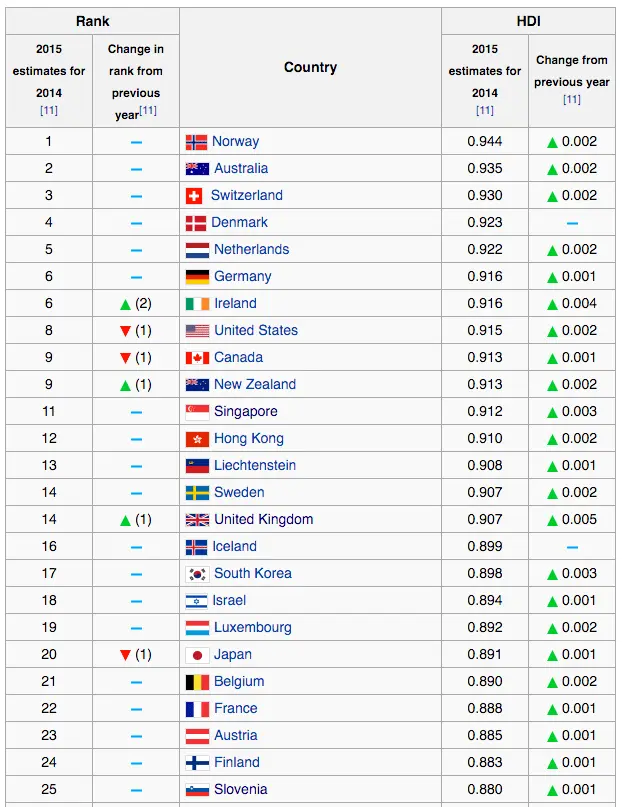Click the Japan flag icon

point(197,655)
